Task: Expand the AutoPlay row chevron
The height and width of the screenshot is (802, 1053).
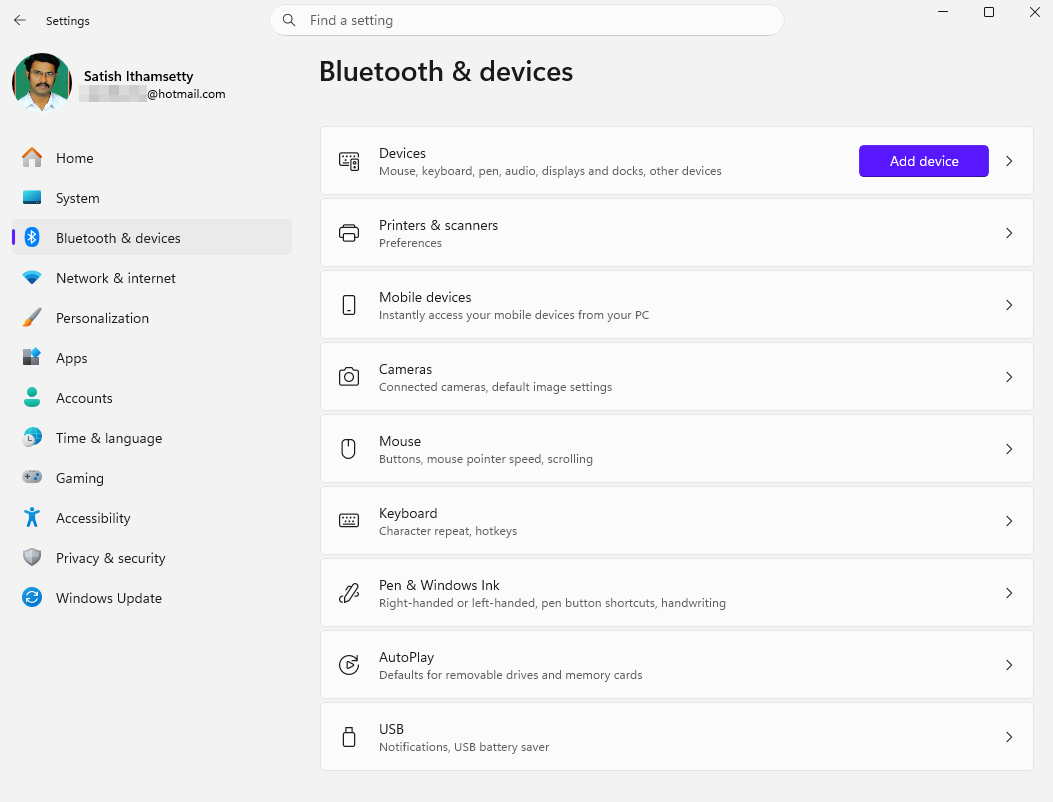Action: point(1009,665)
